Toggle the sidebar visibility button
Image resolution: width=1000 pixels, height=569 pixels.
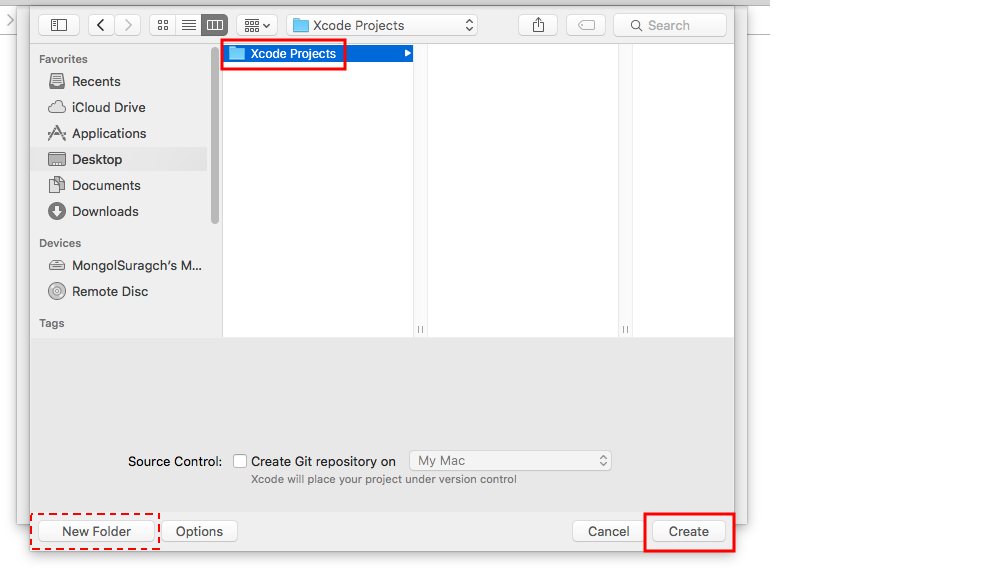59,26
